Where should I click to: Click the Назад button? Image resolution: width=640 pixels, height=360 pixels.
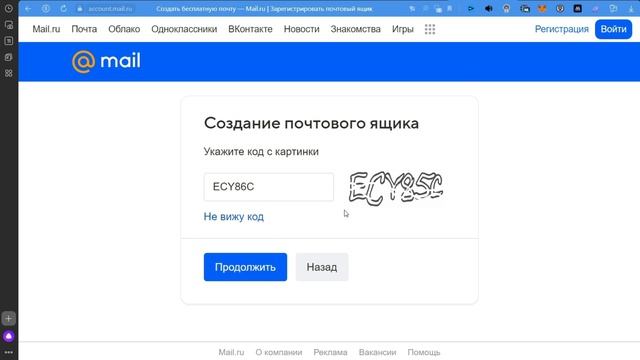322,267
